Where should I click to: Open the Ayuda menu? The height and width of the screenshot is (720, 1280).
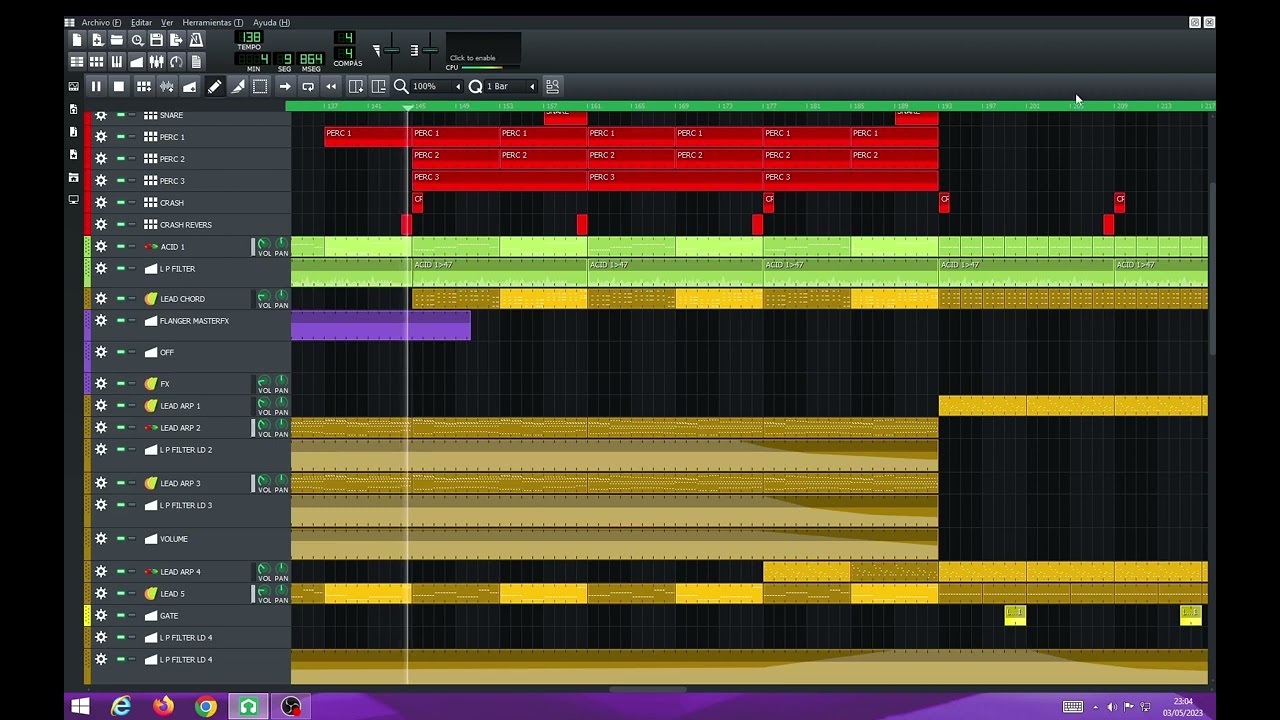[x=271, y=22]
